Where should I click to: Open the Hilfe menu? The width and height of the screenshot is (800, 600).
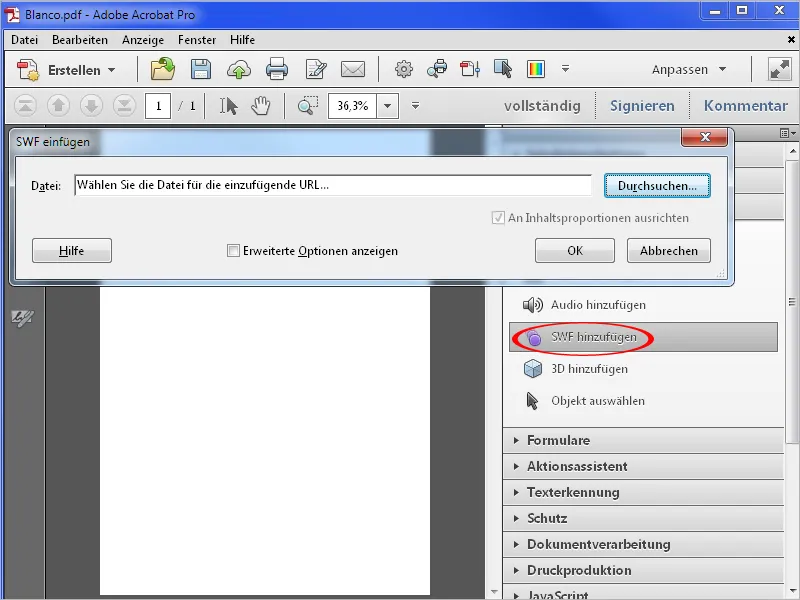click(242, 40)
